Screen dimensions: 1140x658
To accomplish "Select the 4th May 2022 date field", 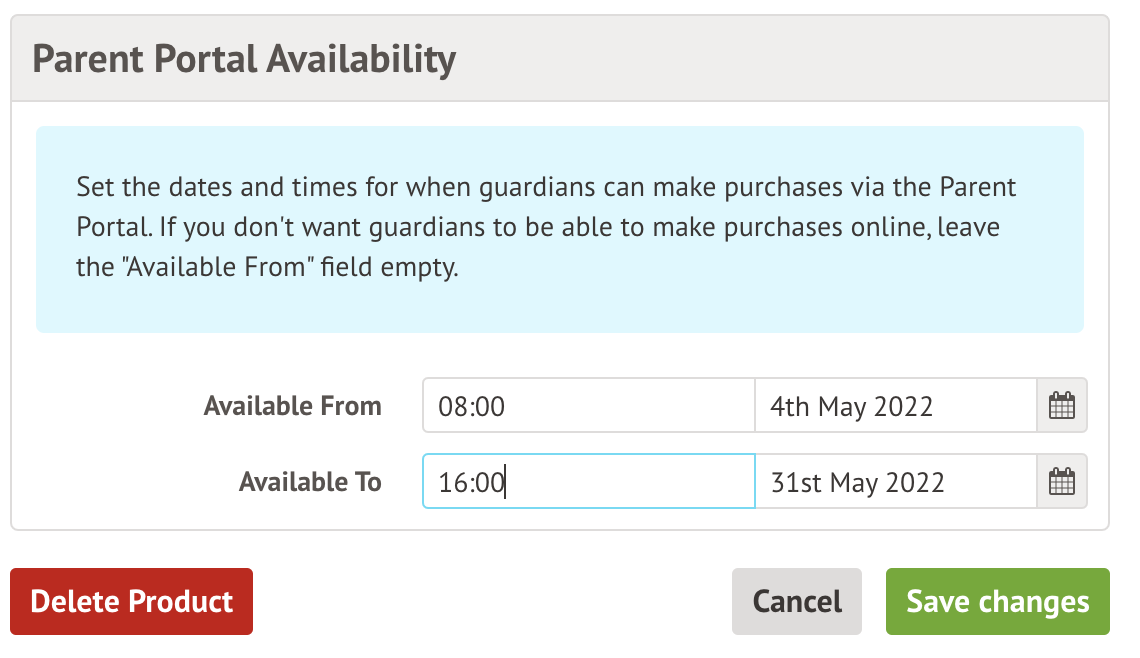I will click(x=894, y=406).
